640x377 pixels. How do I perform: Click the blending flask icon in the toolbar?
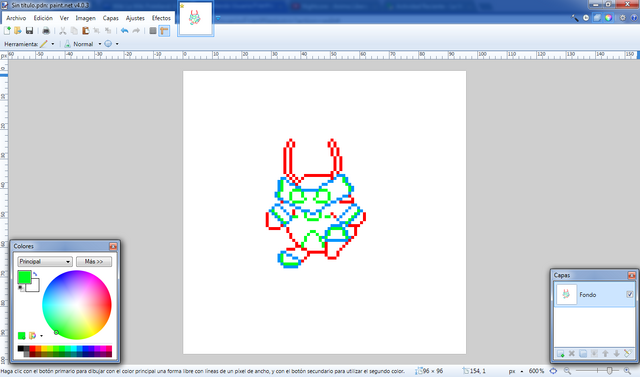point(67,44)
